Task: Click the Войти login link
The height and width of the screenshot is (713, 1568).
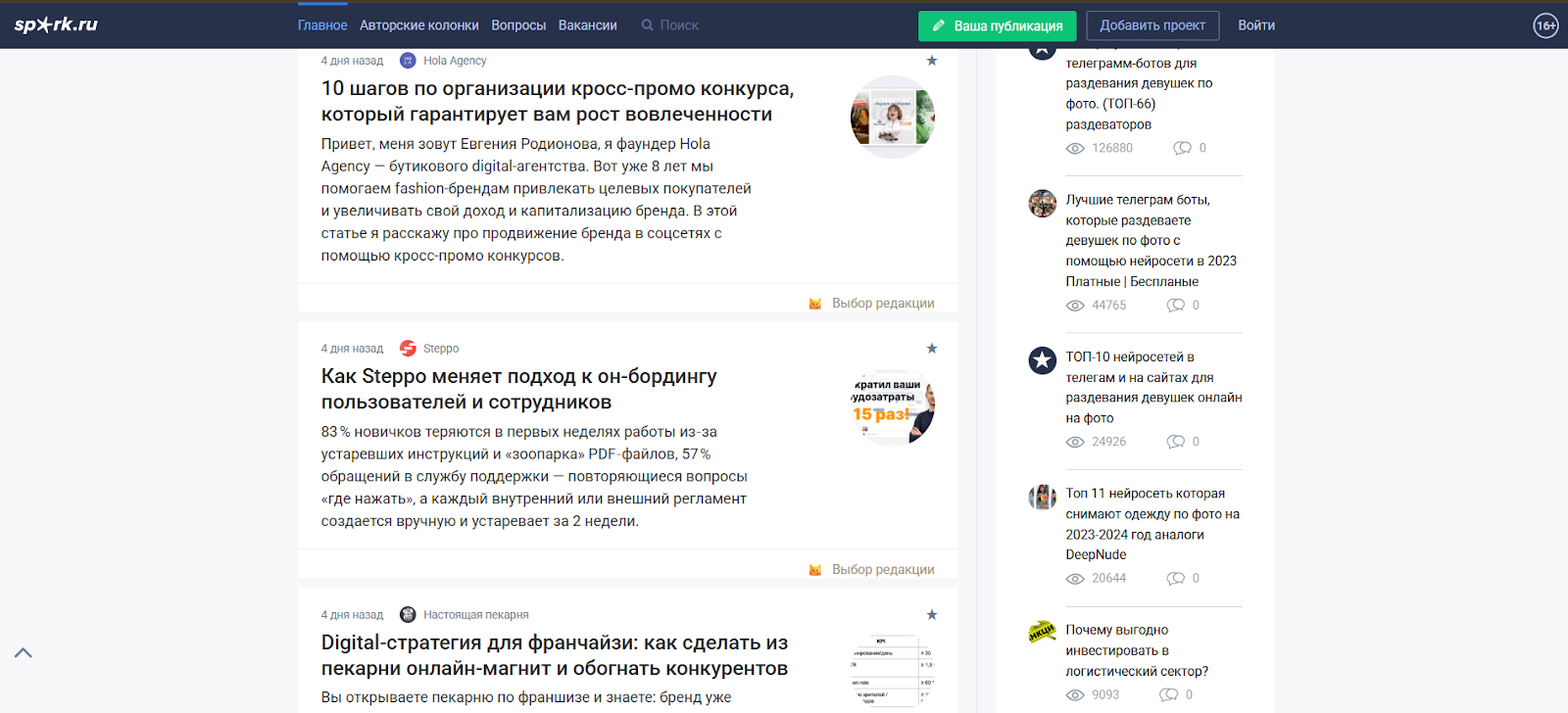Action: [1255, 25]
